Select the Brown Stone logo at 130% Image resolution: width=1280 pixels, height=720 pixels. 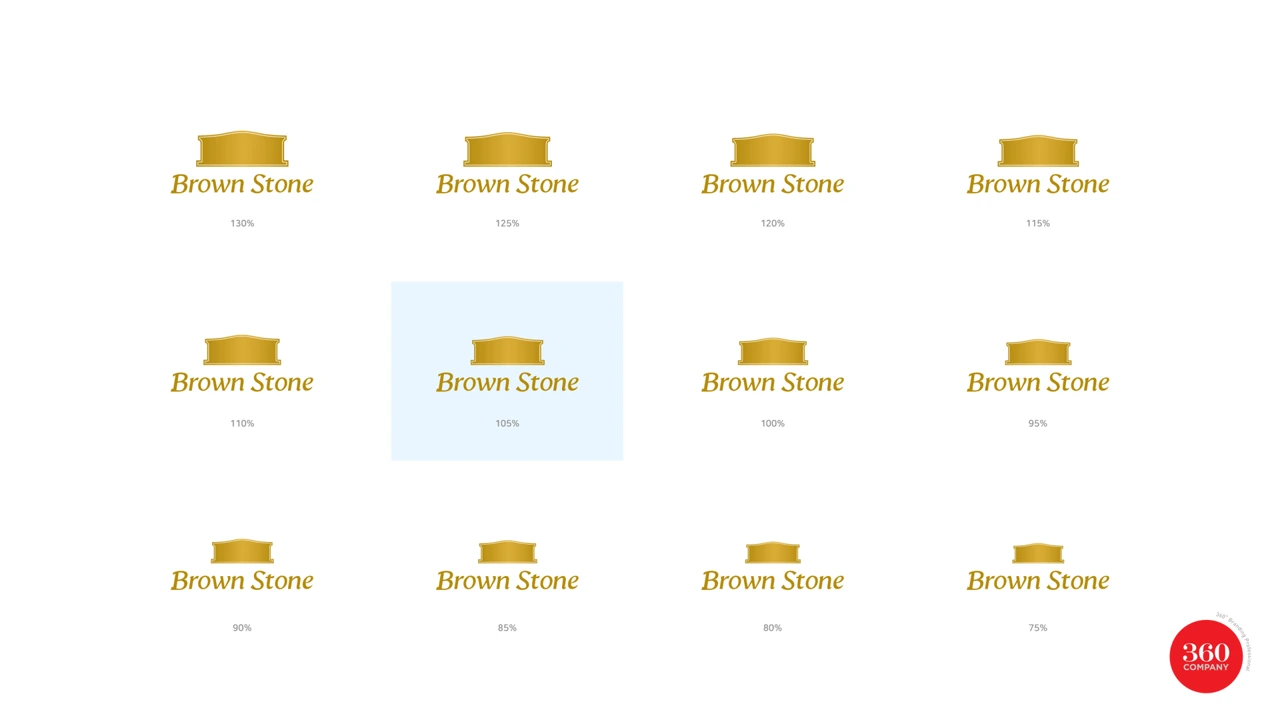coord(242,163)
